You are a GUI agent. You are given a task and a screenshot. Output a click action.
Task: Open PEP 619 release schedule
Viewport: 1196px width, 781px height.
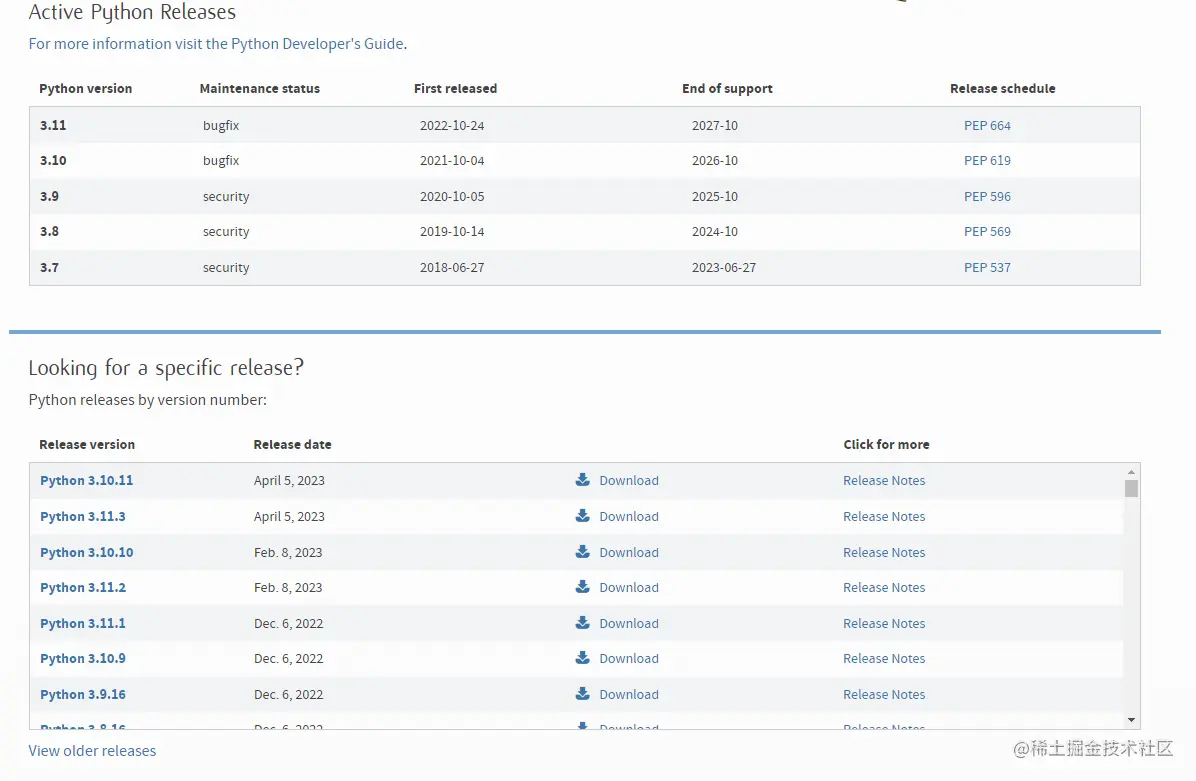(987, 160)
